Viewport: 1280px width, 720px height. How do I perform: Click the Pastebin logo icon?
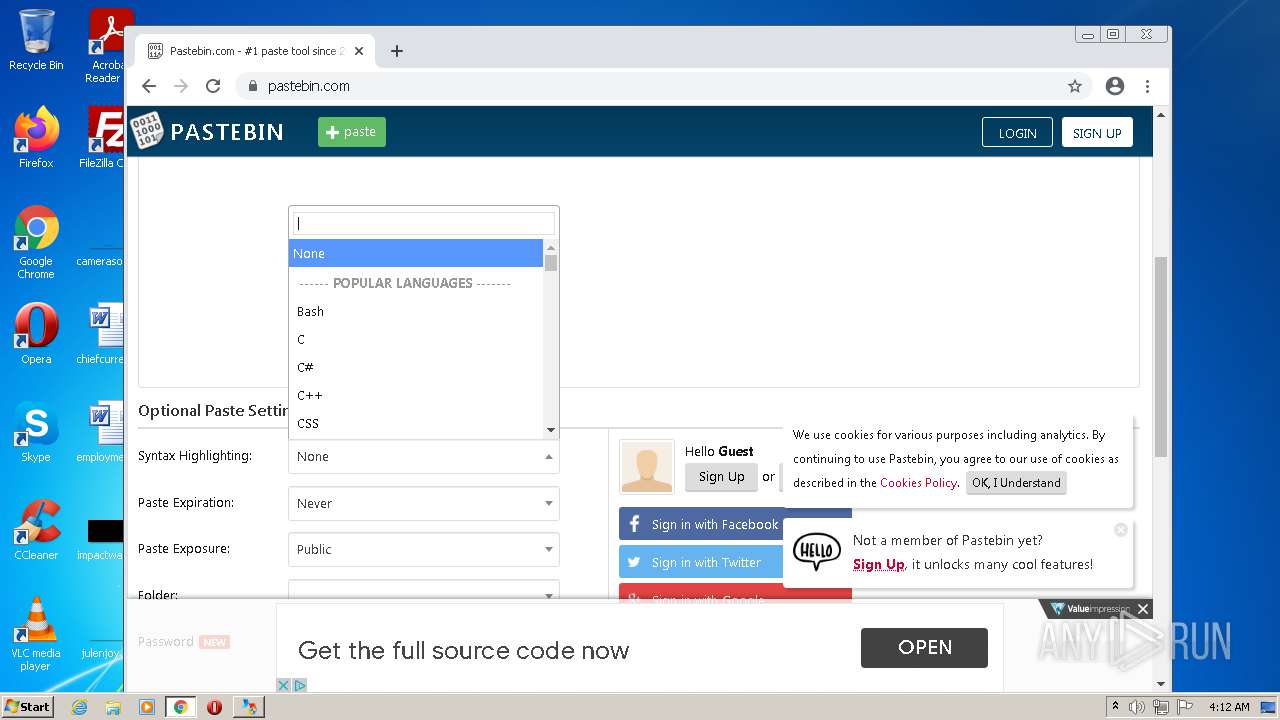click(x=146, y=131)
